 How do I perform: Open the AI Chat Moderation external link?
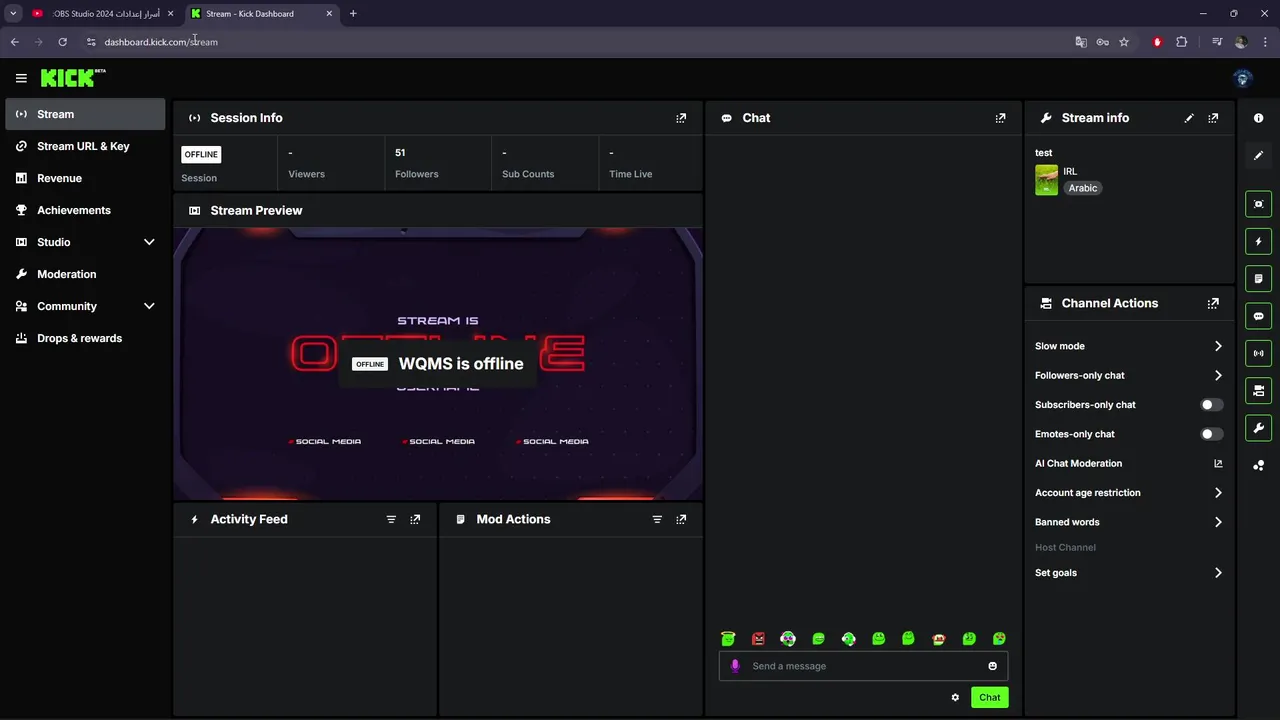click(1218, 463)
